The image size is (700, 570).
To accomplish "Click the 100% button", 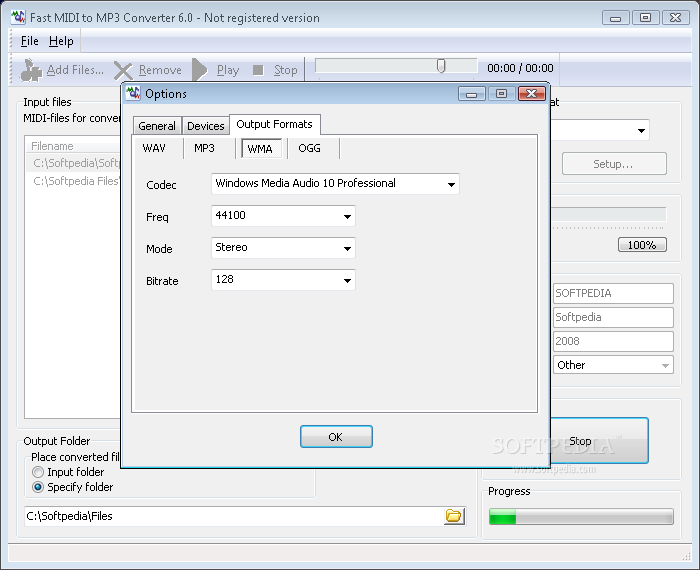I will click(x=642, y=245).
